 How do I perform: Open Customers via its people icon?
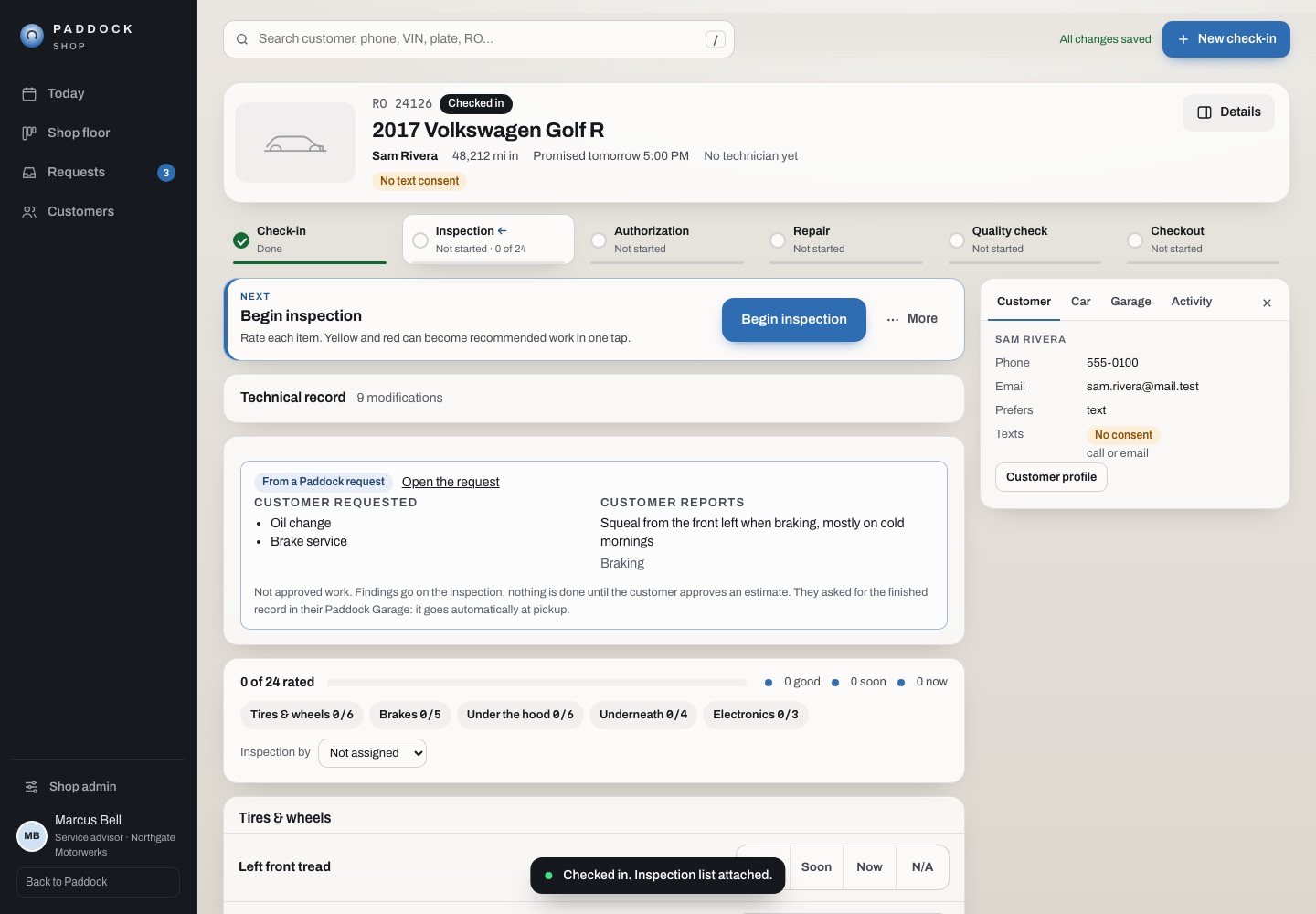(29, 212)
